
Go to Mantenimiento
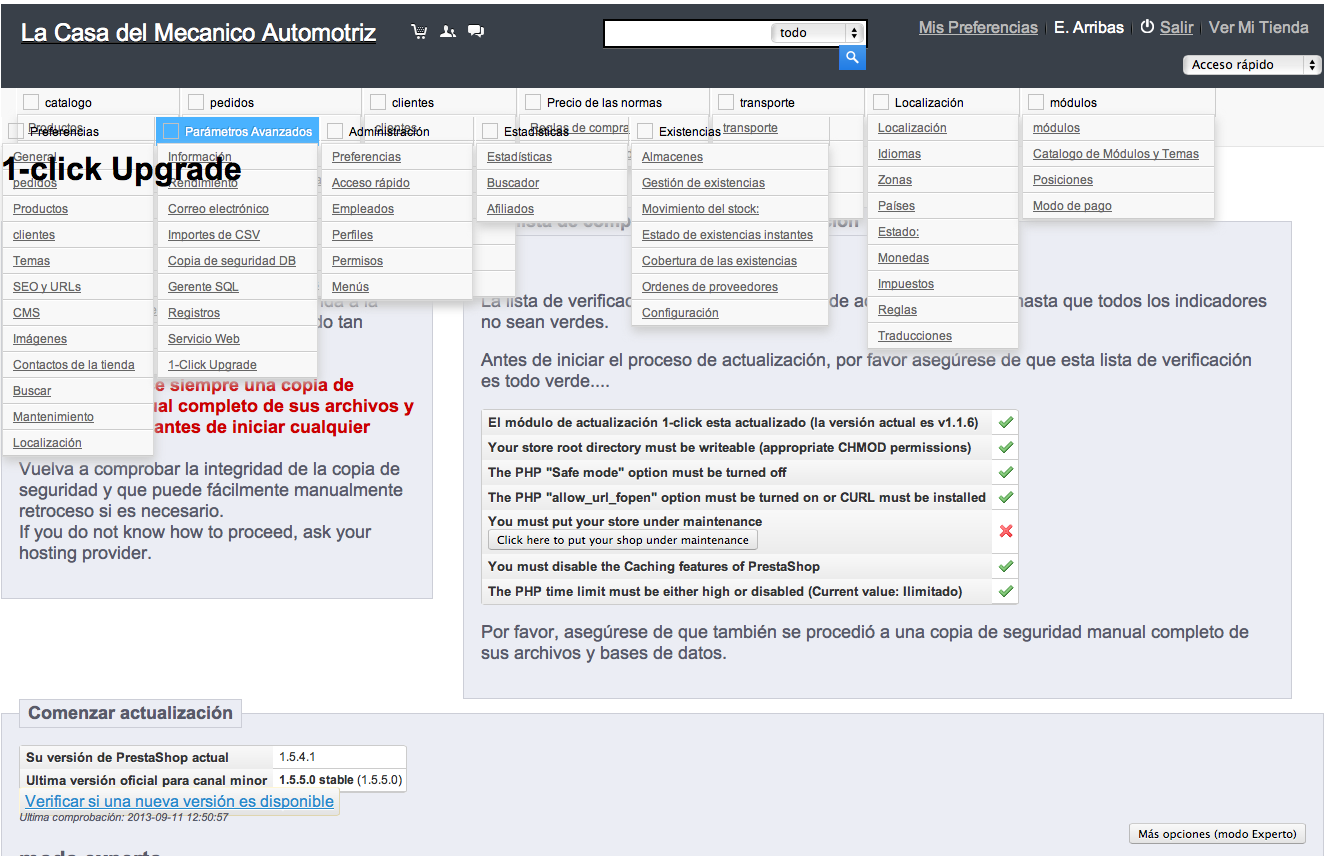click(x=53, y=417)
